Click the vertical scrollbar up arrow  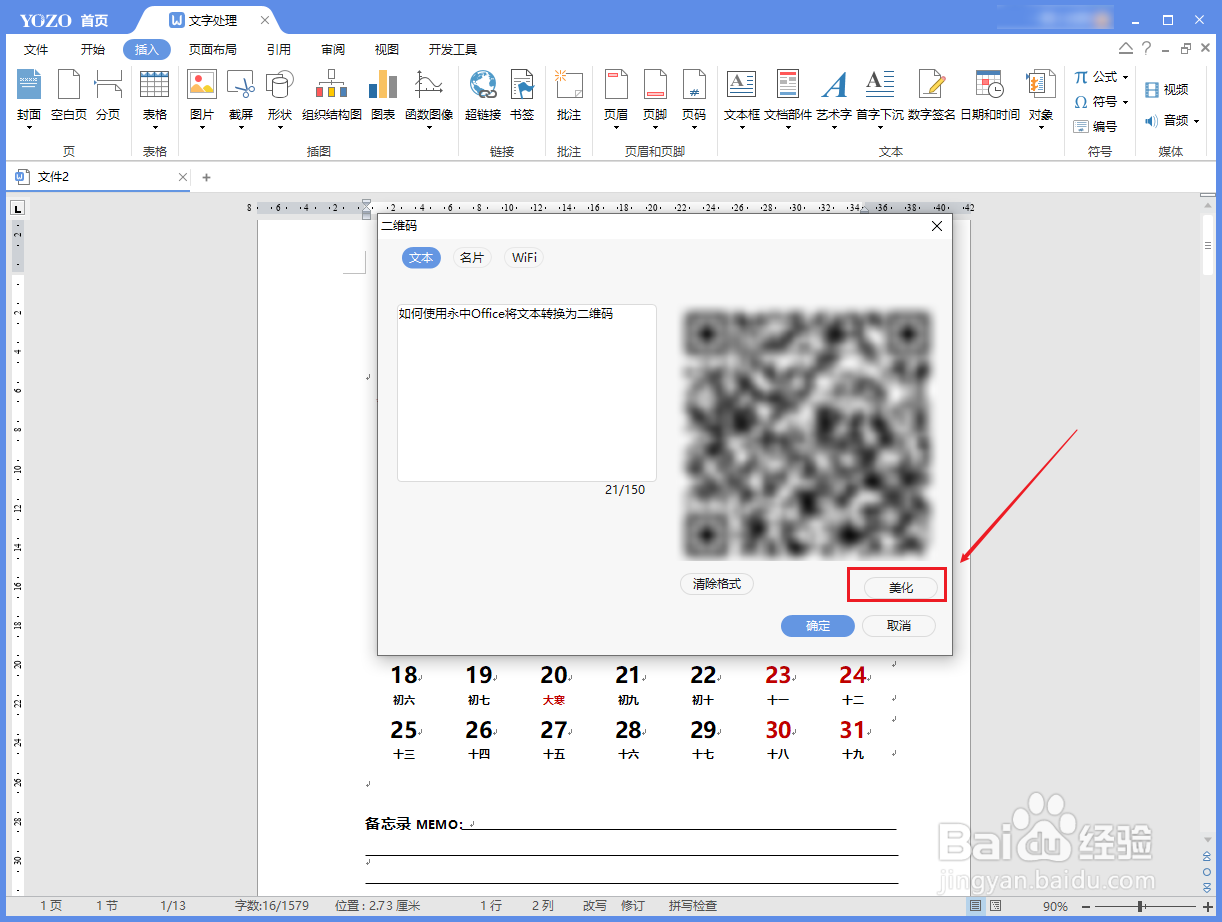[1207, 204]
